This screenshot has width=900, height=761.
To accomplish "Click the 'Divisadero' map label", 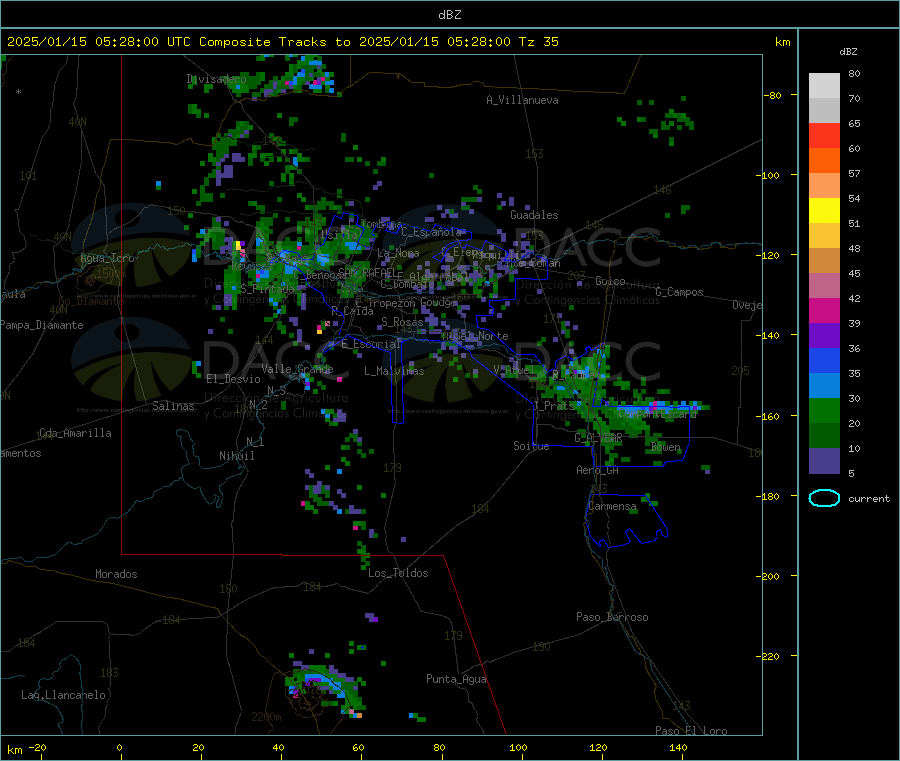I will coord(216,79).
